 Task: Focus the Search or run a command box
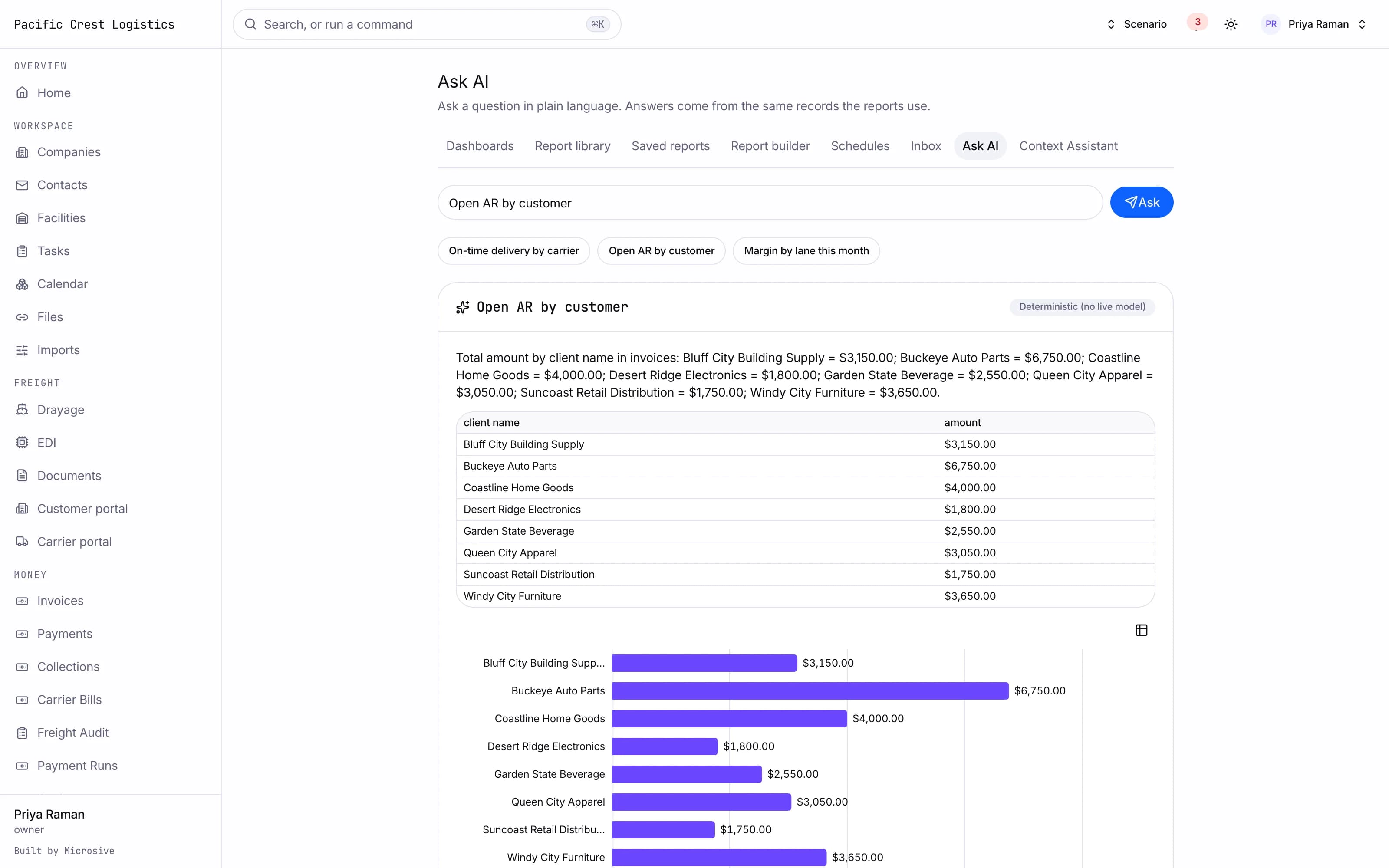(x=426, y=24)
